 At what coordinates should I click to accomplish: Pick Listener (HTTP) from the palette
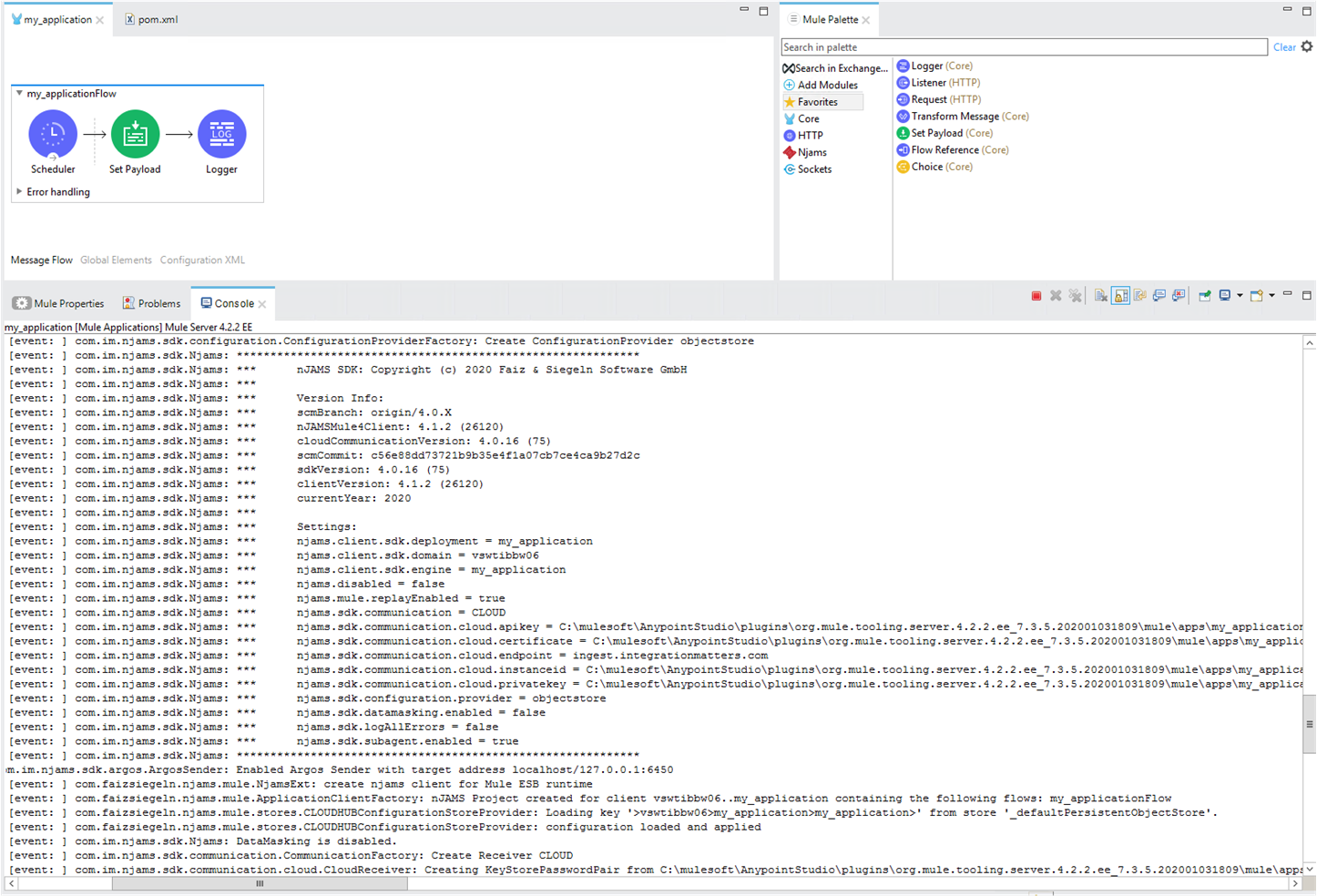[x=938, y=83]
